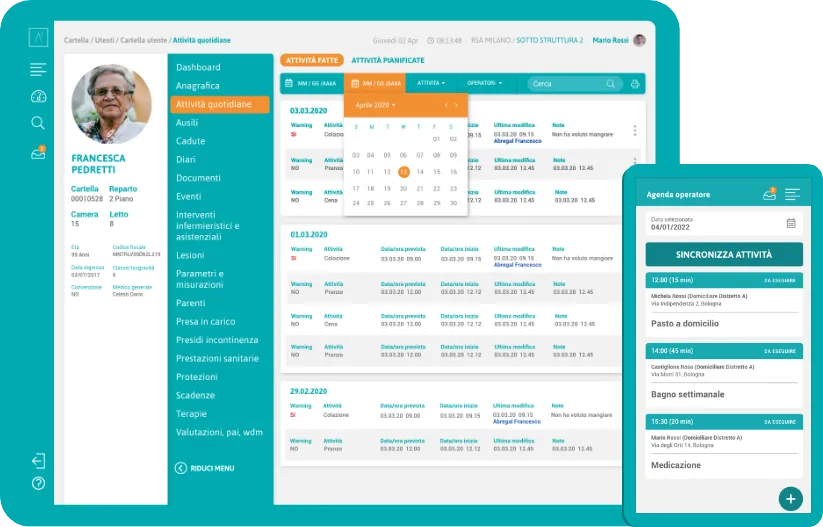Open Protezioni menu item
This screenshot has width=823, height=527.
coord(197,376)
